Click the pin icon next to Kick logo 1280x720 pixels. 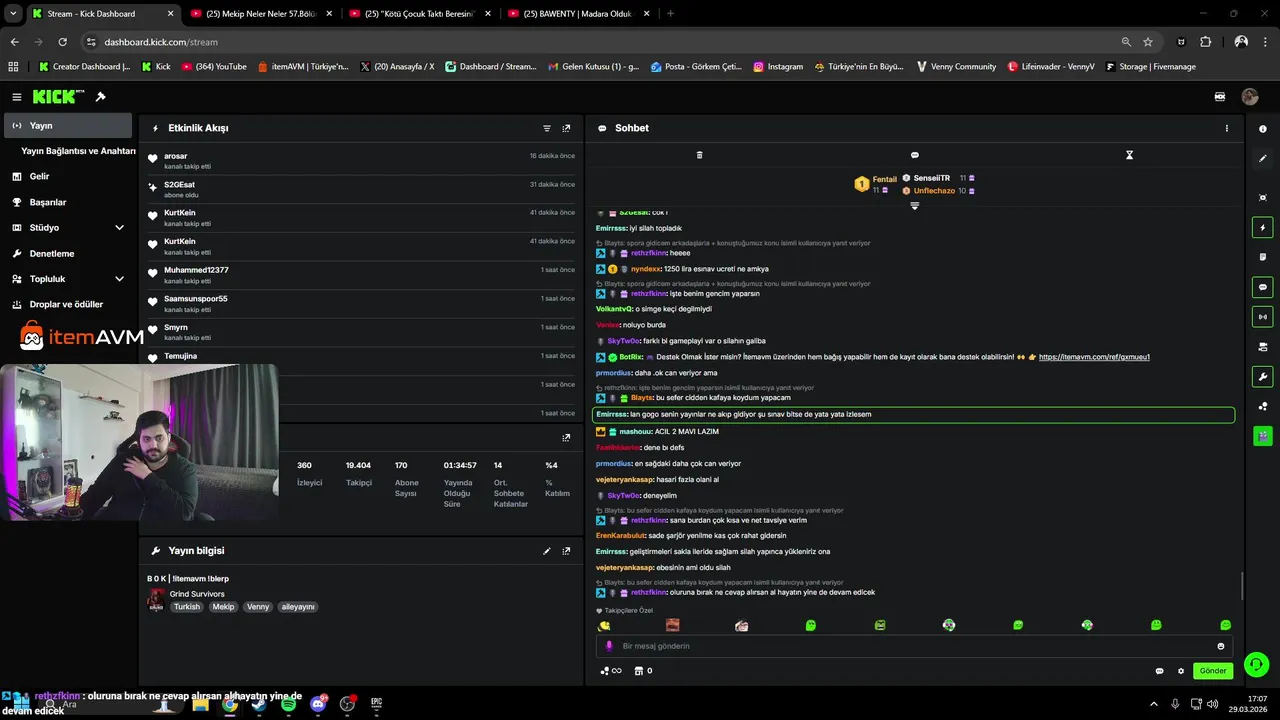pos(100,97)
